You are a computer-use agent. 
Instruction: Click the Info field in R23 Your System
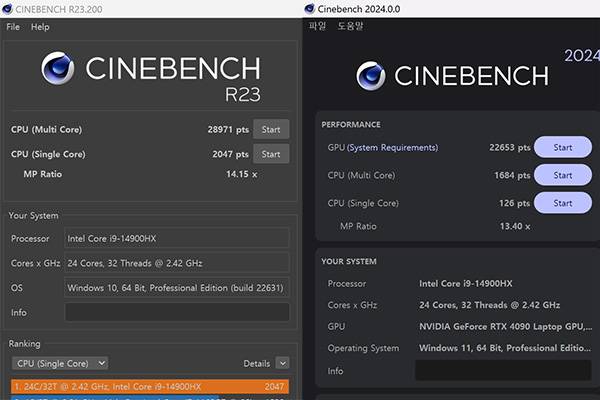tap(176, 312)
